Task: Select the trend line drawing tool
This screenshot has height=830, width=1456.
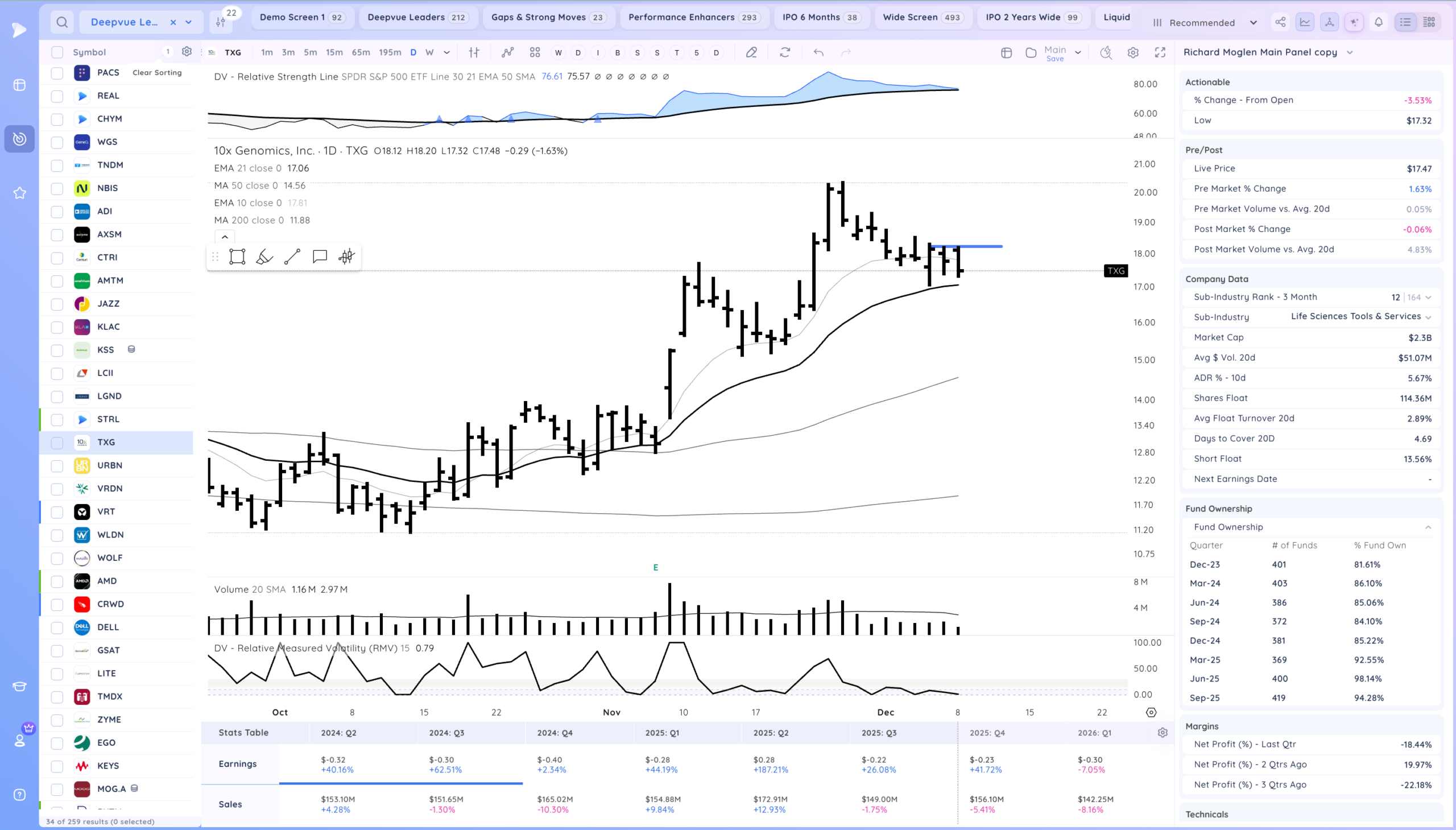Action: pyautogui.click(x=292, y=257)
